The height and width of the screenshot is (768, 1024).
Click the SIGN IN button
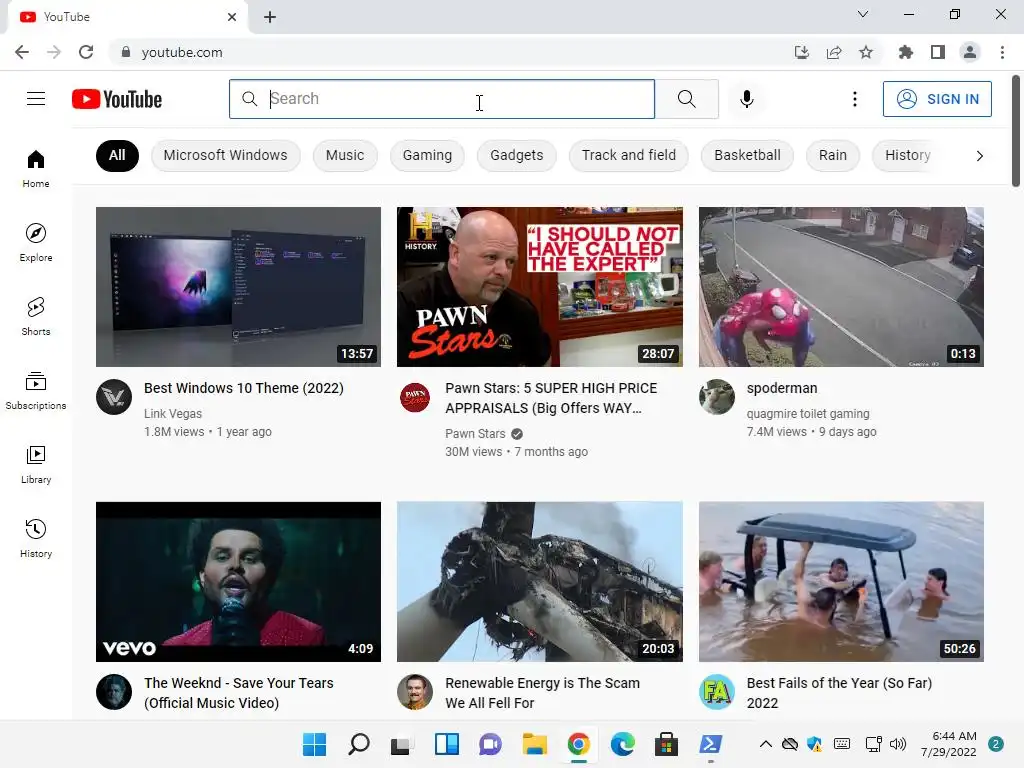click(937, 99)
